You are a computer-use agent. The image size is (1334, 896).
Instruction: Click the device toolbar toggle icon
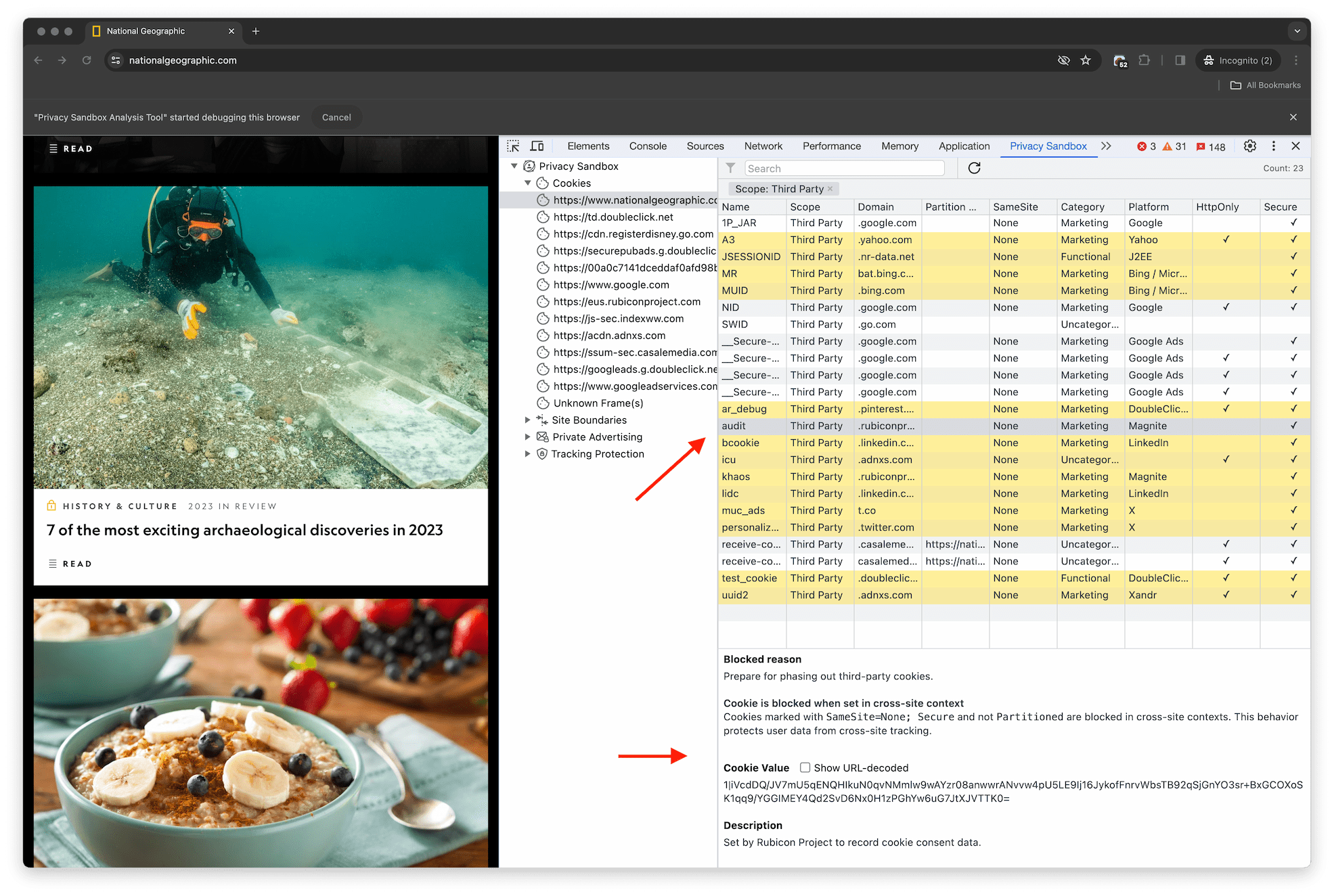tap(539, 146)
